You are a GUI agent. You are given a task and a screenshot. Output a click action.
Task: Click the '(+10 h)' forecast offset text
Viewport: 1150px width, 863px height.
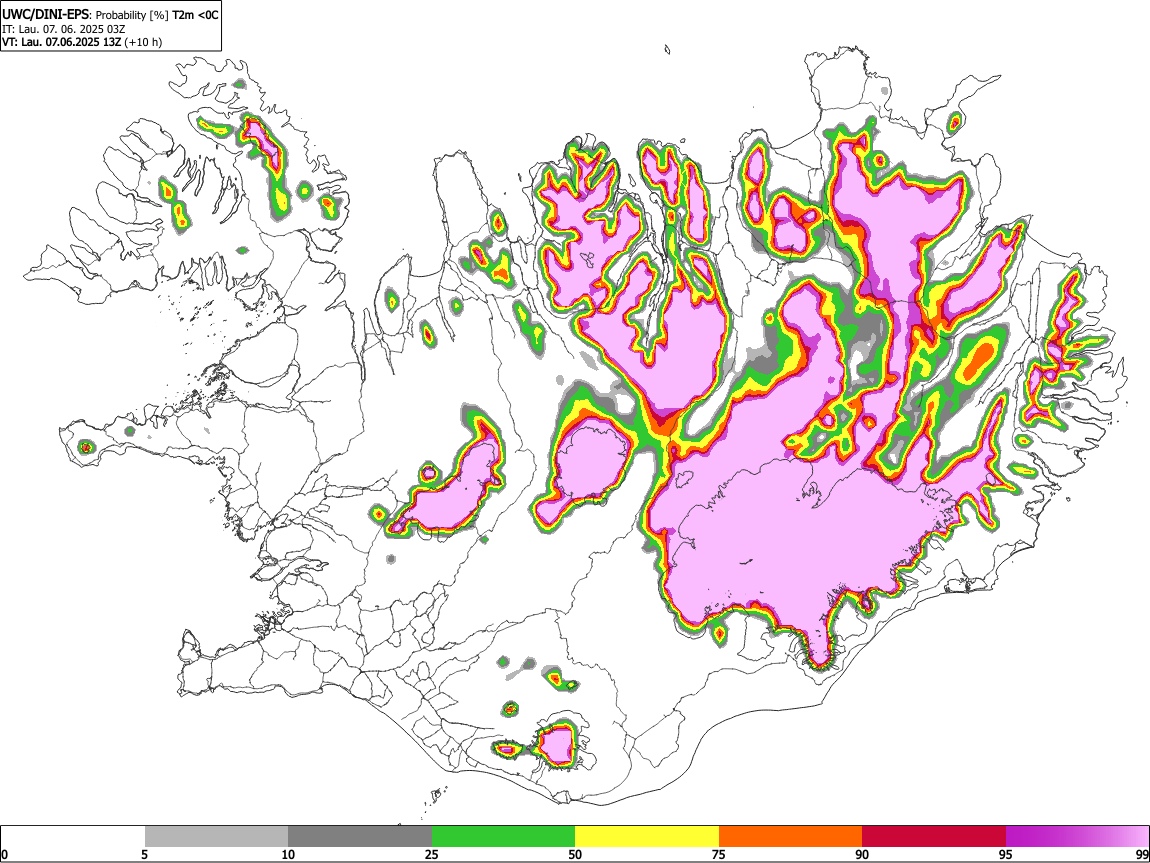click(x=143, y=42)
